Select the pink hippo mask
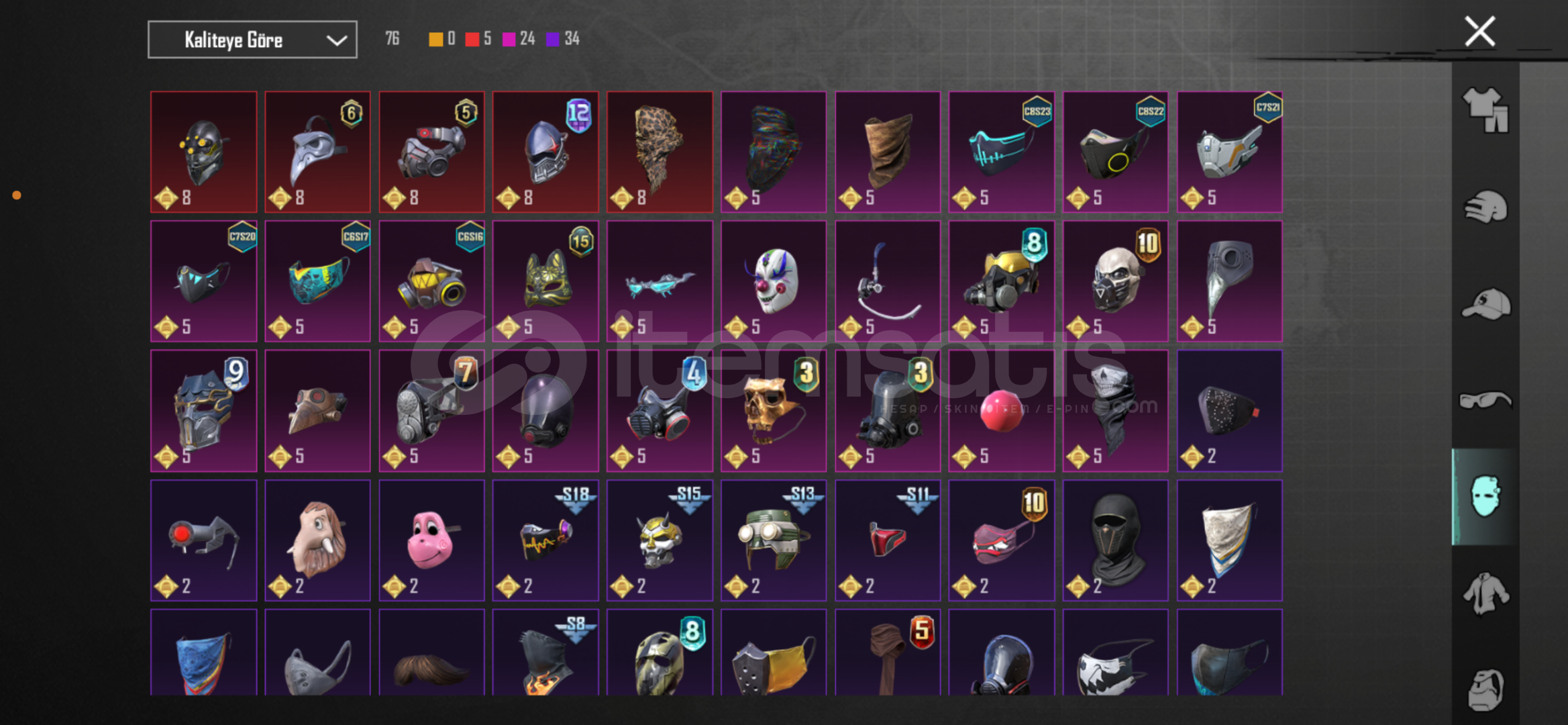 pyautogui.click(x=431, y=540)
